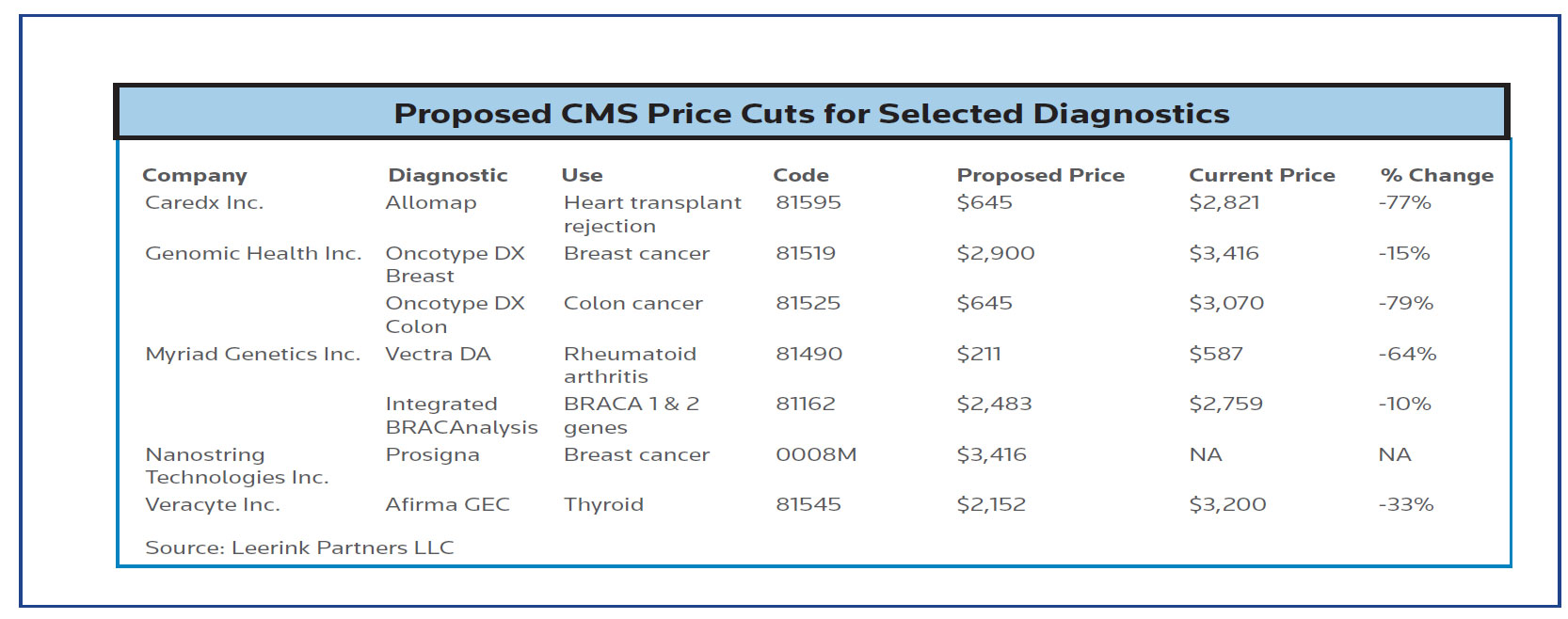Select the 'Use' column header
The width and height of the screenshot is (1568, 619).
582,175
